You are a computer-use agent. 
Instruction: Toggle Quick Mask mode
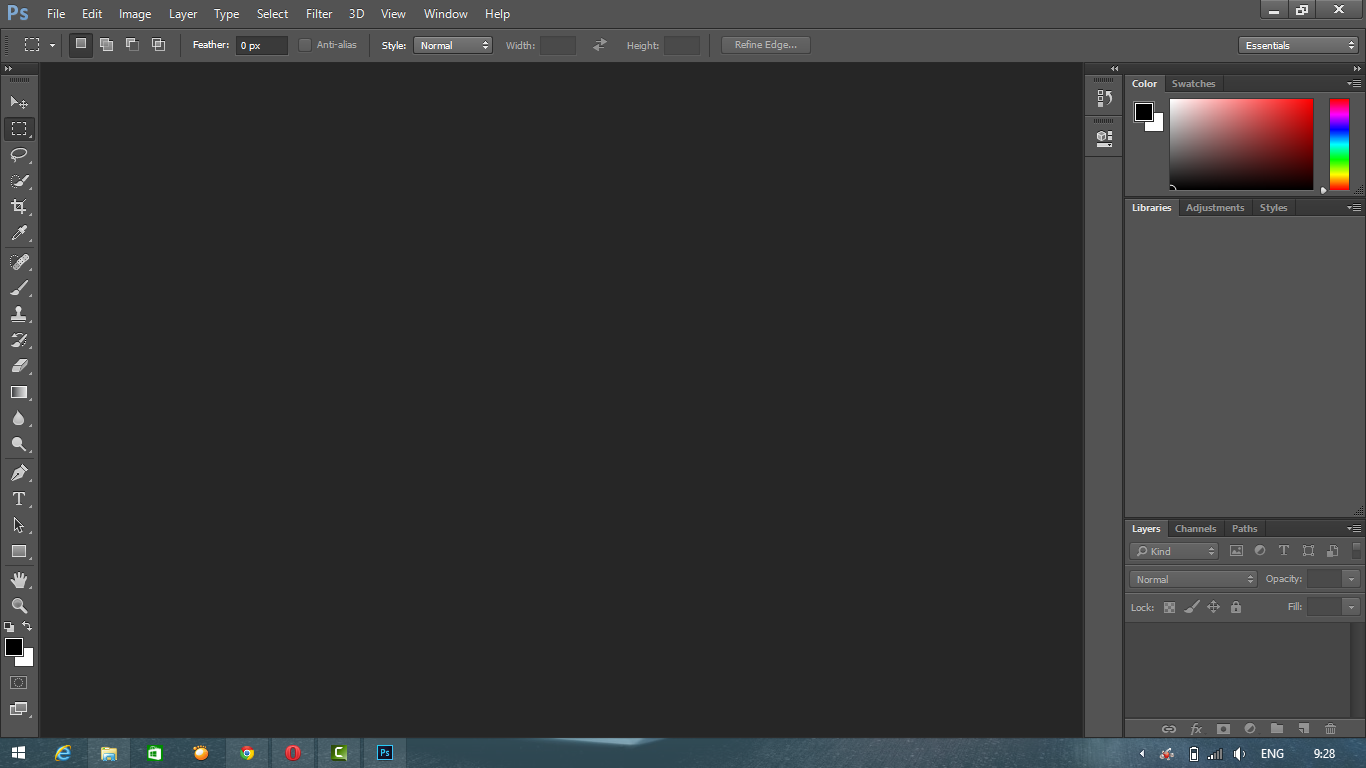coord(19,682)
